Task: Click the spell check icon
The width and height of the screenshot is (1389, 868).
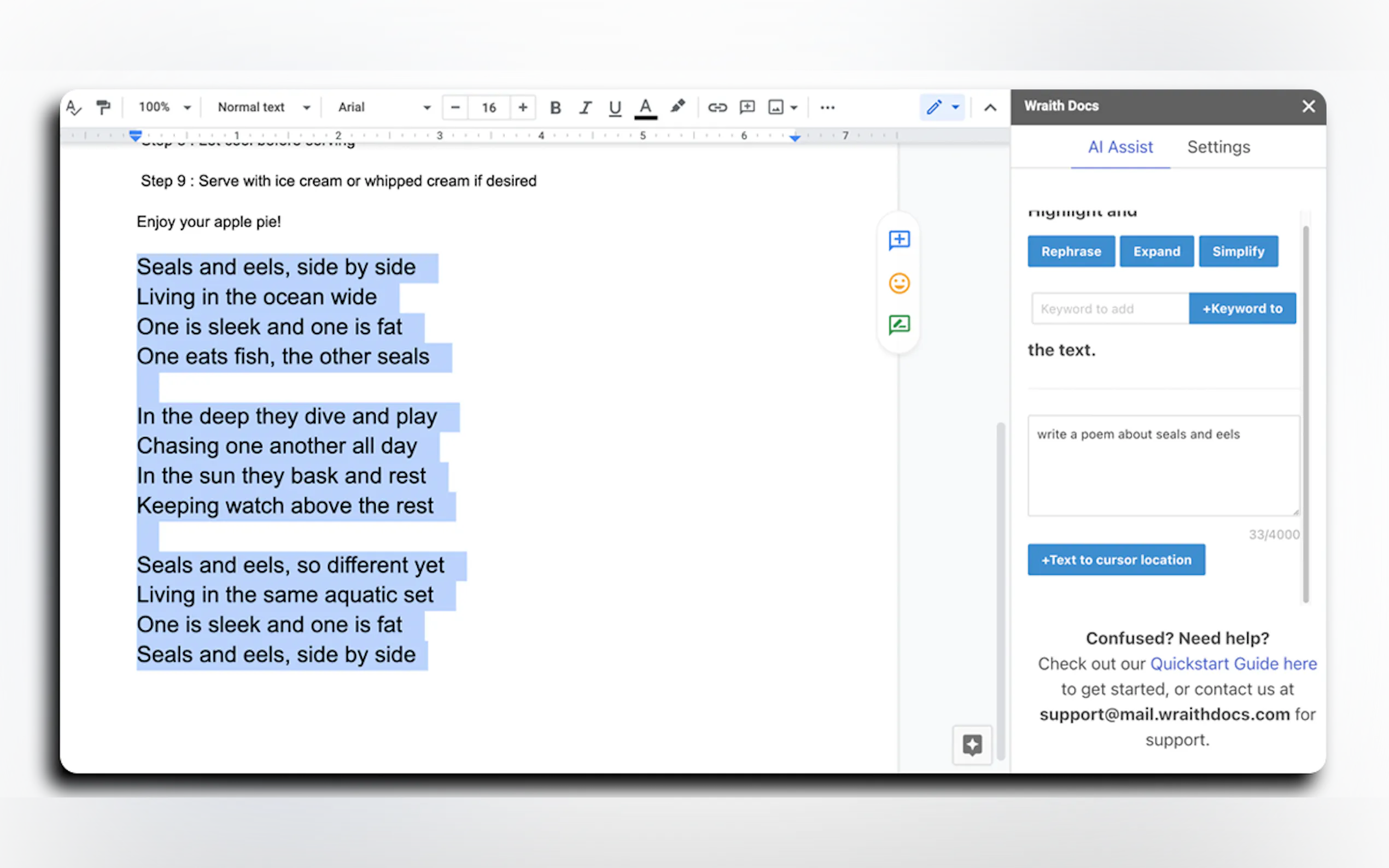Action: [x=74, y=107]
